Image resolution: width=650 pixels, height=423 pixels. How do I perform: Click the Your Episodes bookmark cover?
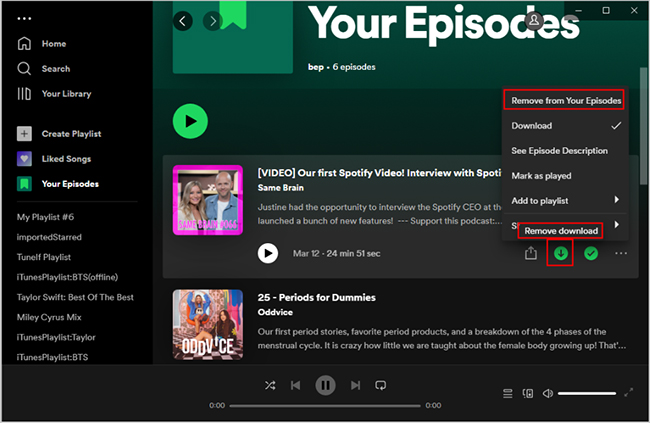(x=233, y=37)
